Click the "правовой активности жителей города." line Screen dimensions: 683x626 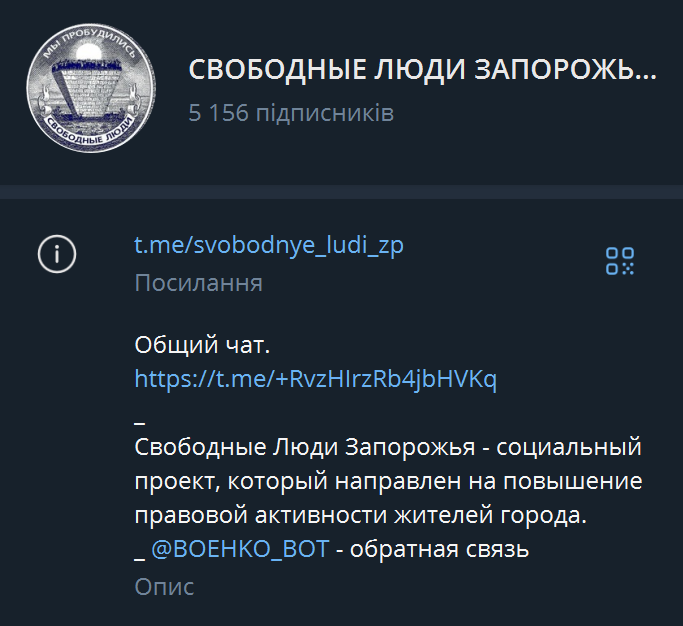[361, 515]
